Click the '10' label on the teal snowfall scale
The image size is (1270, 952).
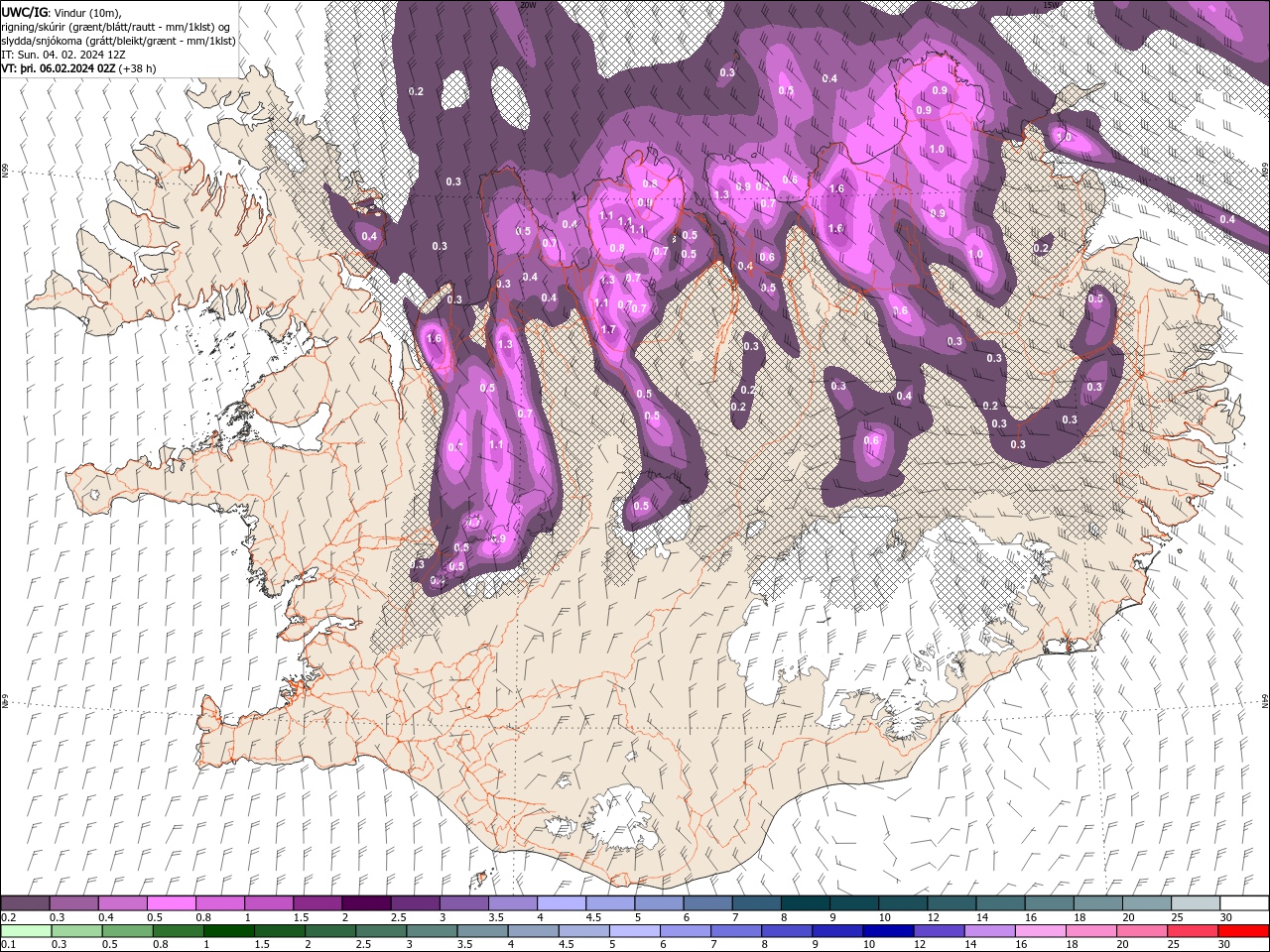(x=884, y=917)
